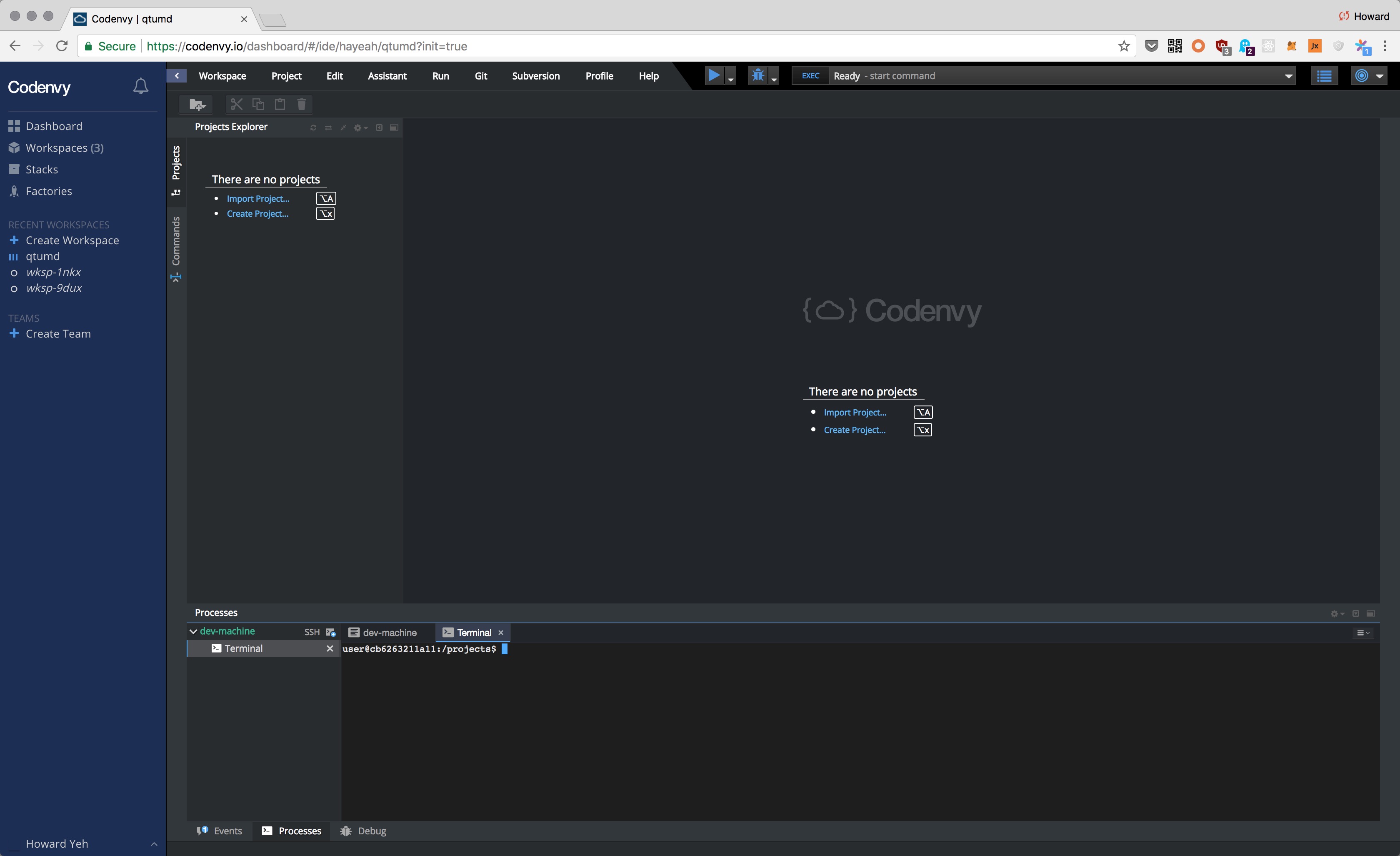Click collapse all icon in Projects Explorer
This screenshot has height=856, width=1400.
pyautogui.click(x=343, y=128)
